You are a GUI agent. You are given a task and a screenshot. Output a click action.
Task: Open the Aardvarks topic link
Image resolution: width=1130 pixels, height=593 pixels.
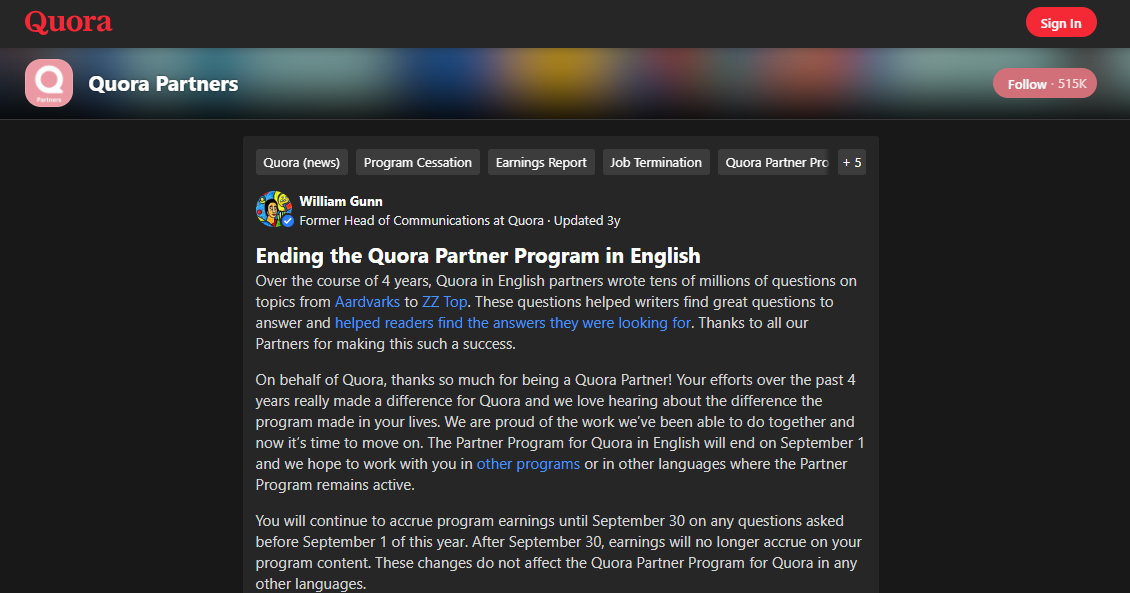click(367, 302)
